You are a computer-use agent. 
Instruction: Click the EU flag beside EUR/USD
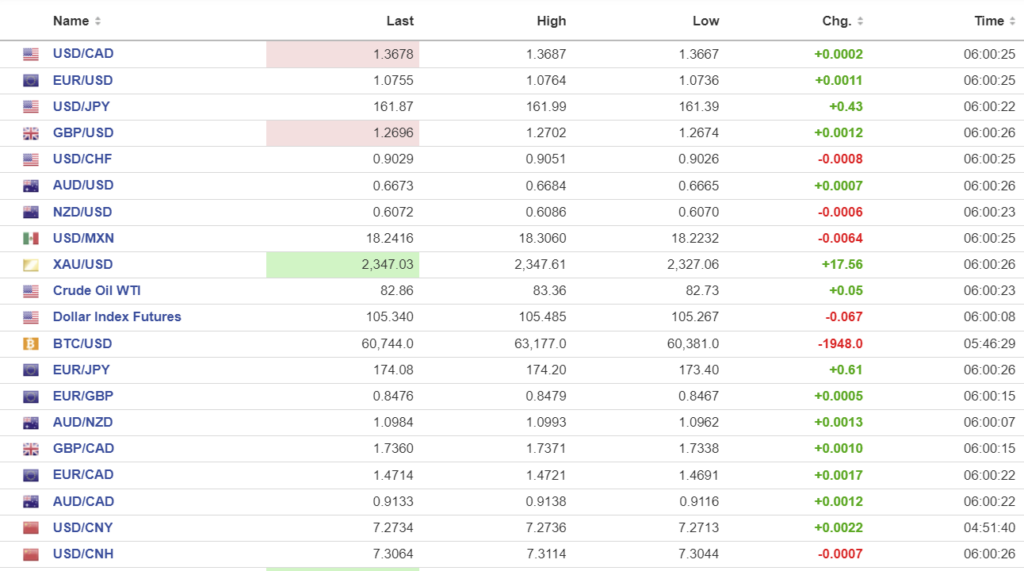pyautogui.click(x=31, y=80)
